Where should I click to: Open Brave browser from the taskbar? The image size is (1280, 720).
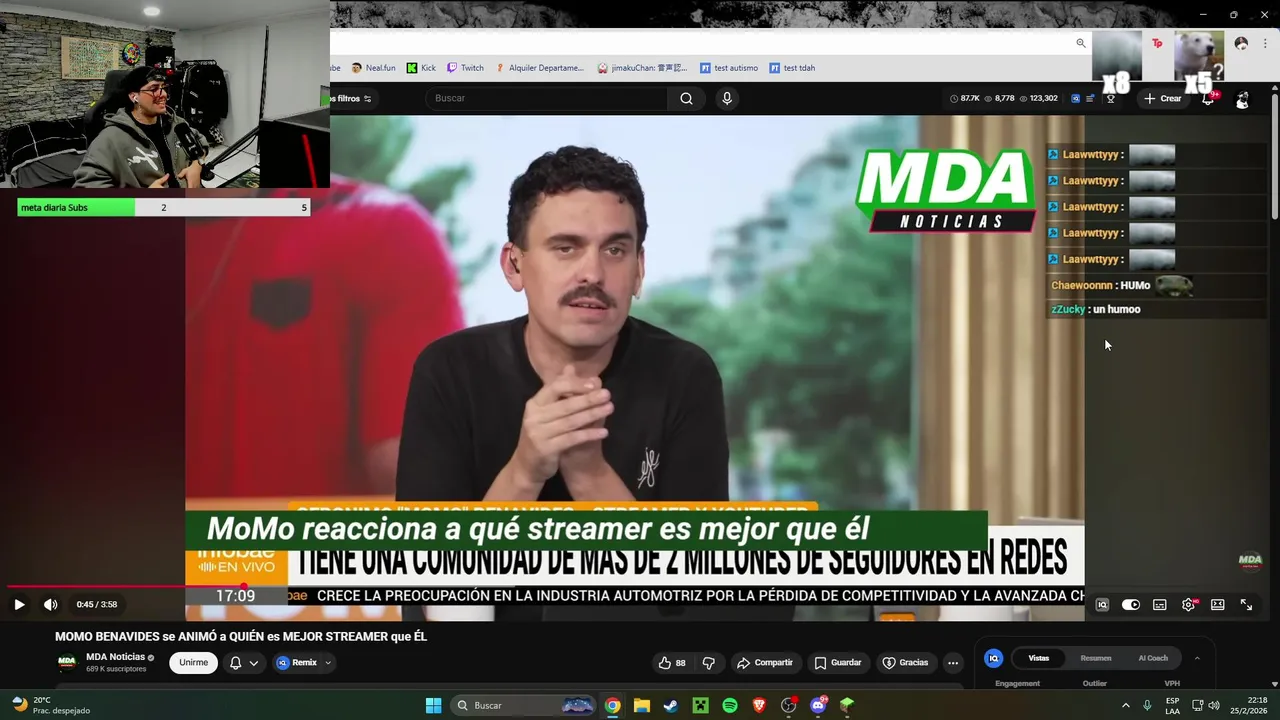point(759,705)
